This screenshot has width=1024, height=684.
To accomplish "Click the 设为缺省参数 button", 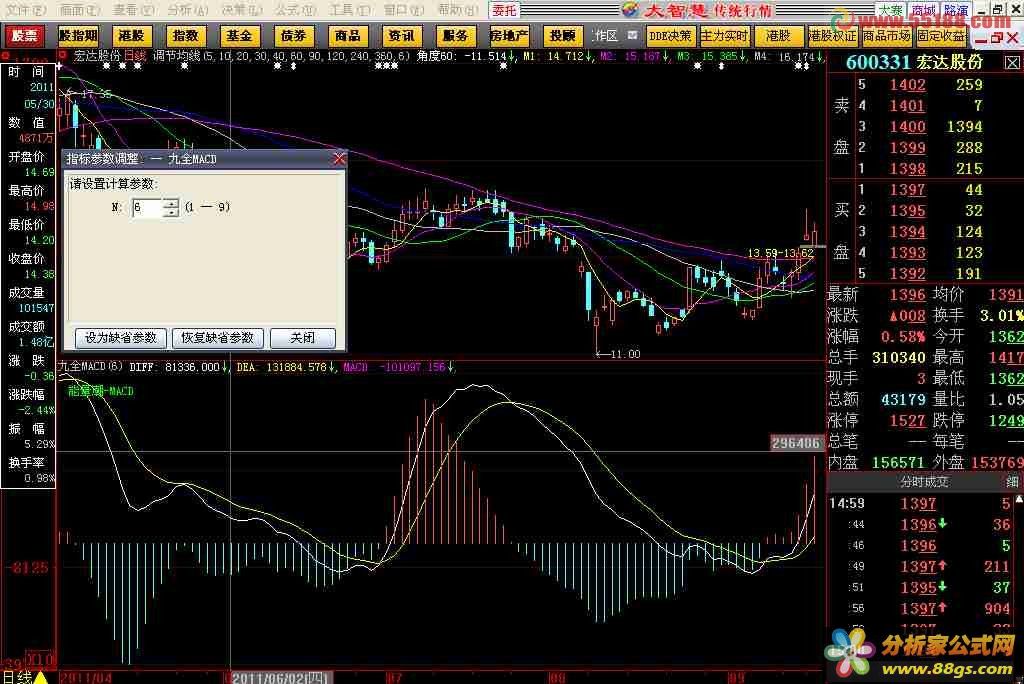I will click(121, 338).
